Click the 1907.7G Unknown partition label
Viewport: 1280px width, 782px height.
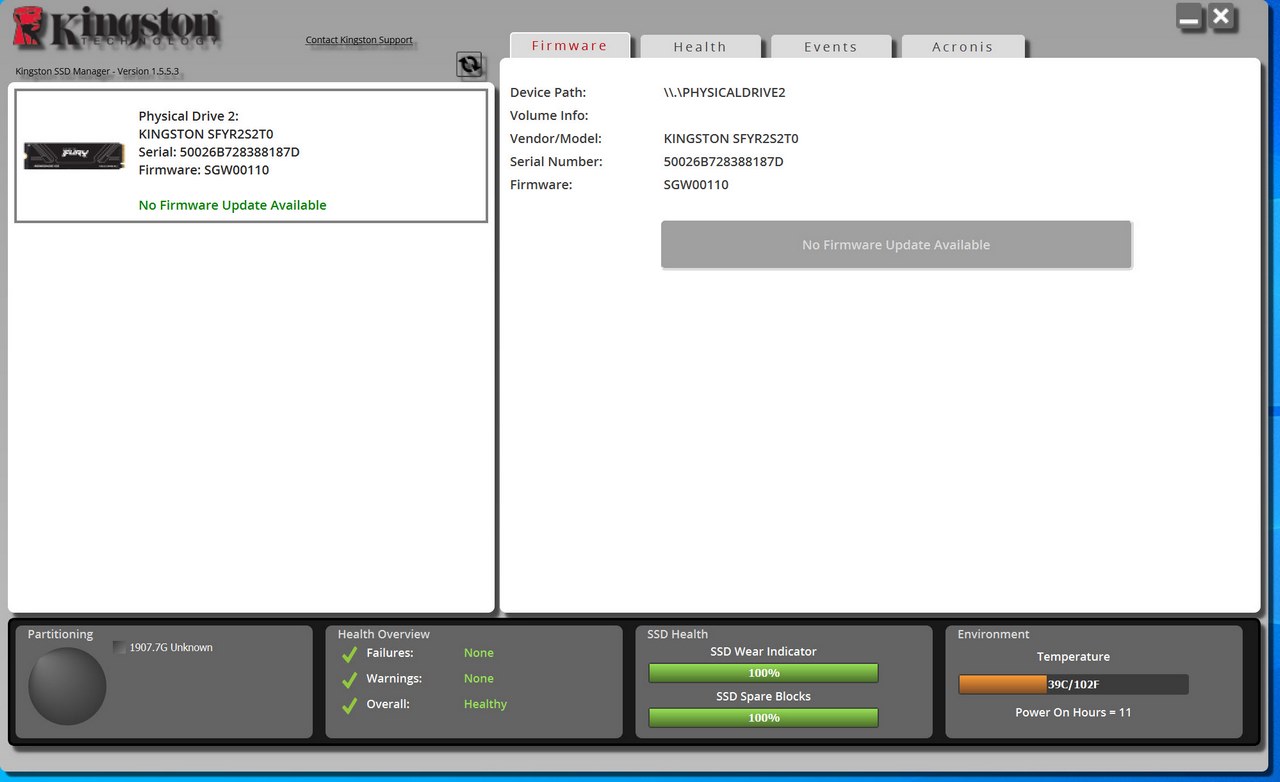coord(171,647)
